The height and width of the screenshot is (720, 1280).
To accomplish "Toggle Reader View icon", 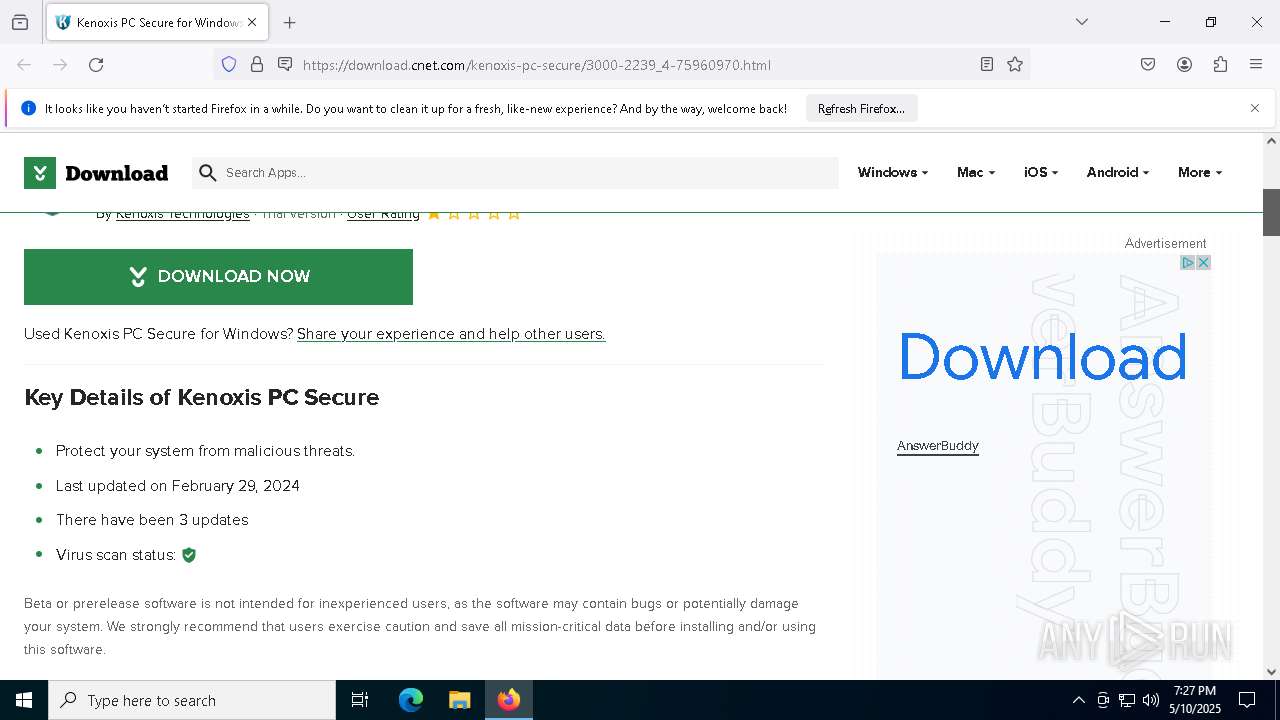I will coord(987,65).
